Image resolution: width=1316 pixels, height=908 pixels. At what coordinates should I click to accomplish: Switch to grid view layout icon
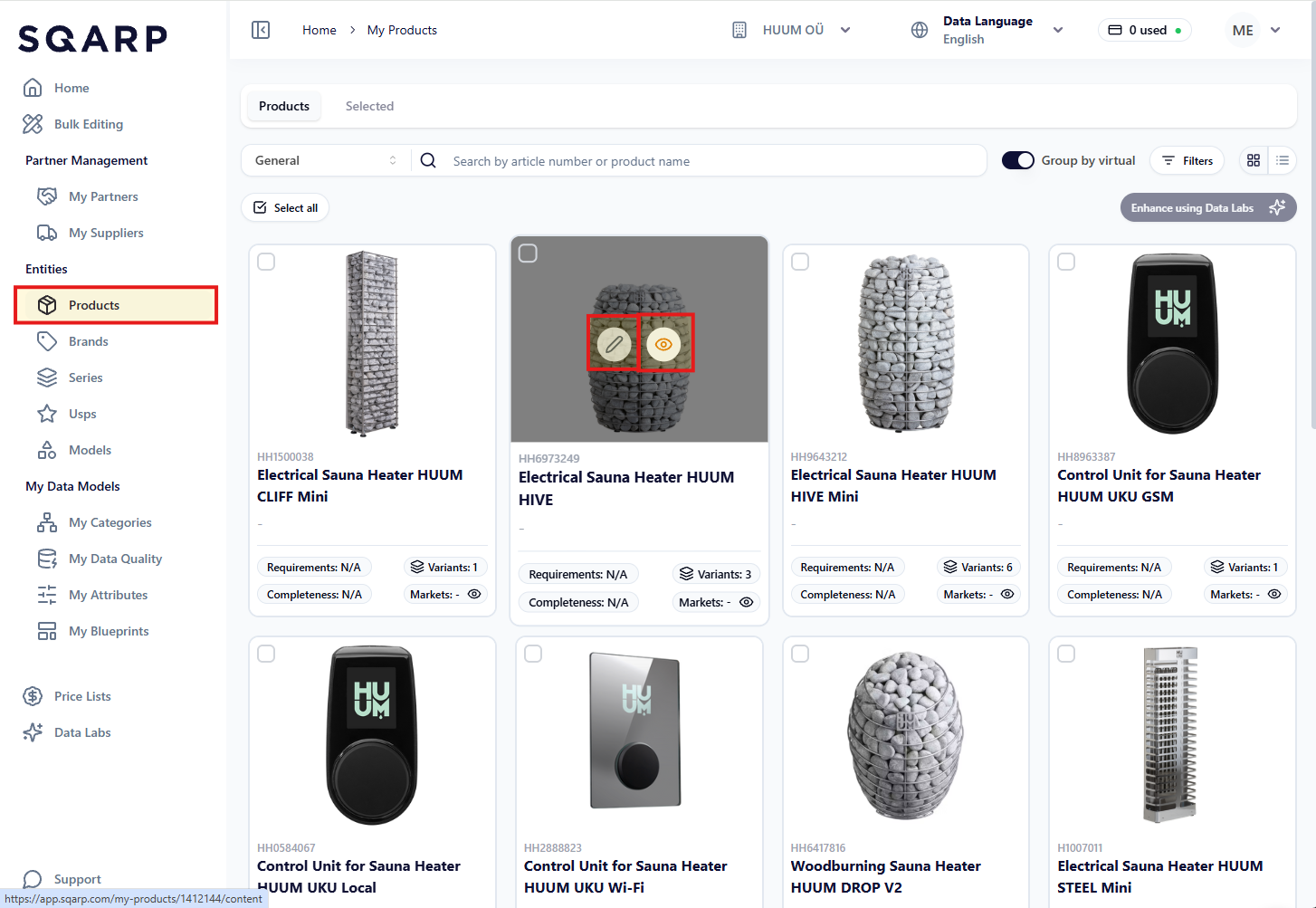tap(1254, 160)
